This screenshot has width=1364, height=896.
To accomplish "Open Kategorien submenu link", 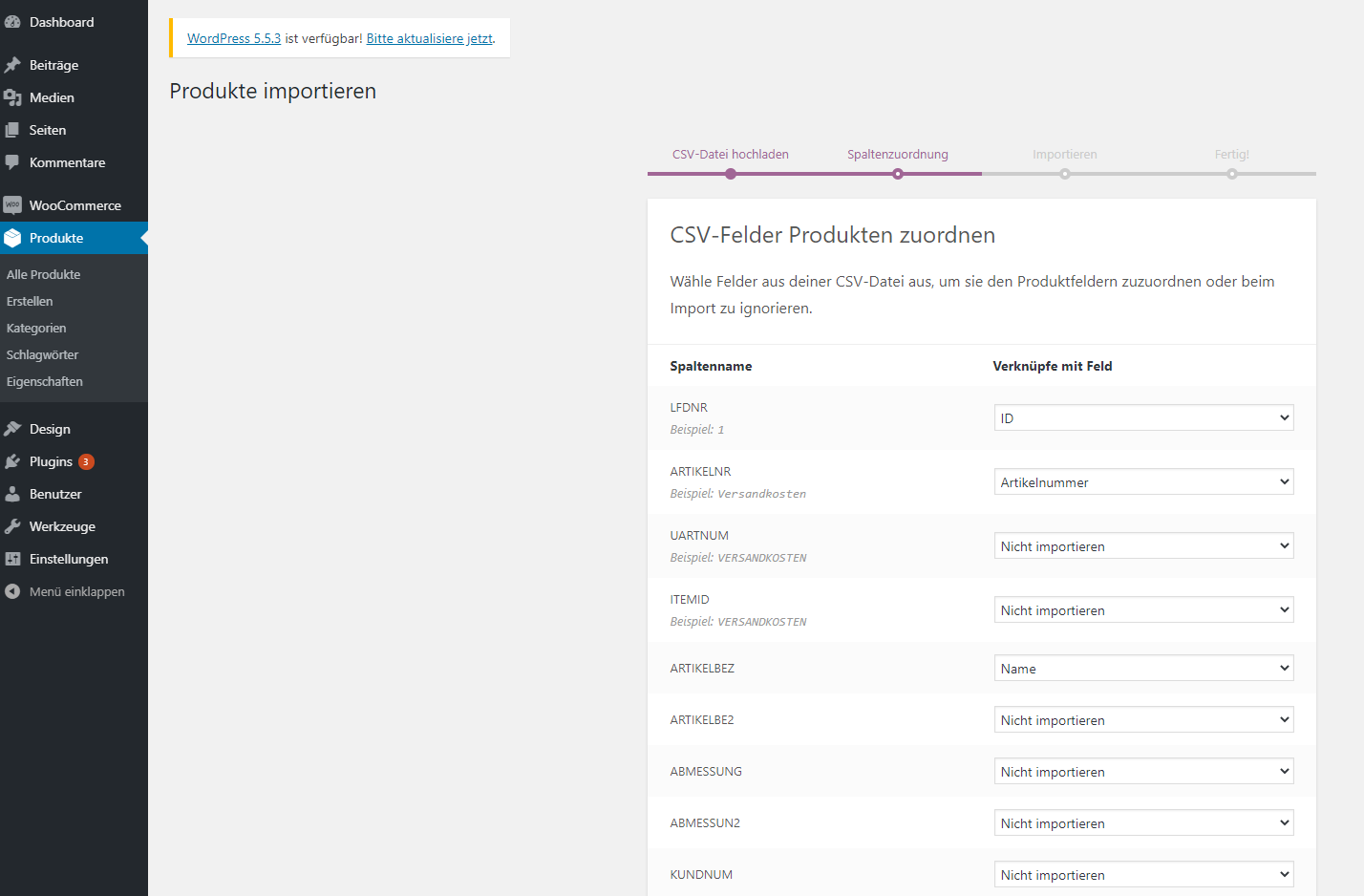I will coord(36,328).
